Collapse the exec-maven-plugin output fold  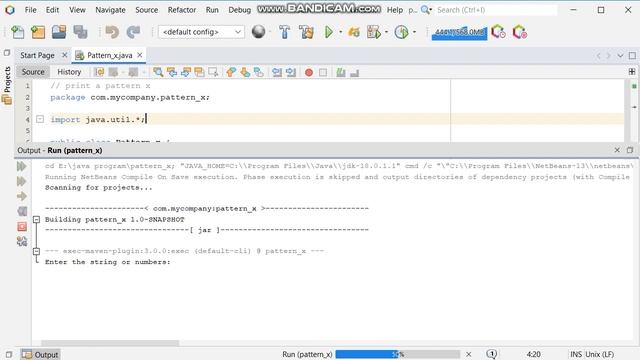pyautogui.click(x=36, y=251)
